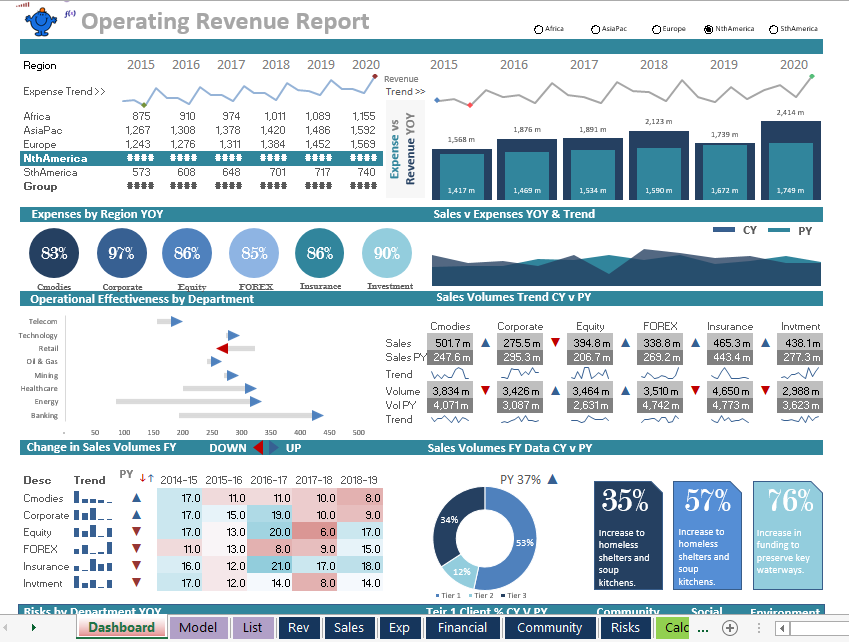
Task: Click the 57% homeless shelters card
Action: 707,535
